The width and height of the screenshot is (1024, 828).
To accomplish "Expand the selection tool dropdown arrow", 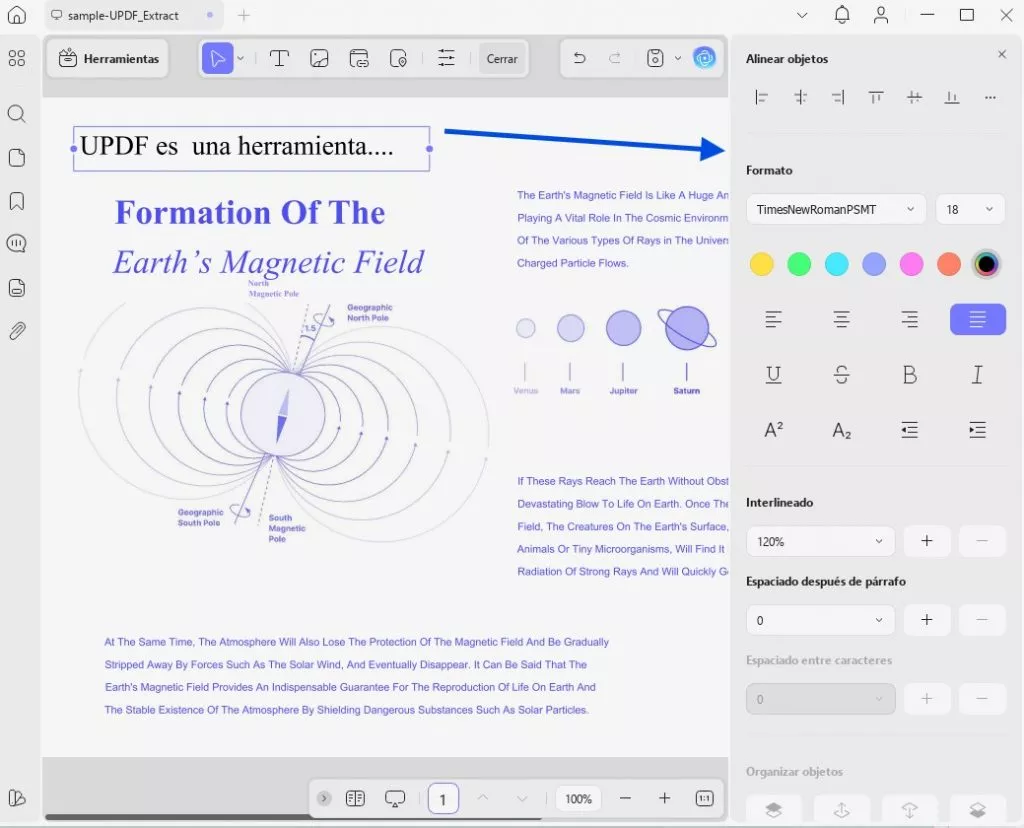I will coord(241,59).
